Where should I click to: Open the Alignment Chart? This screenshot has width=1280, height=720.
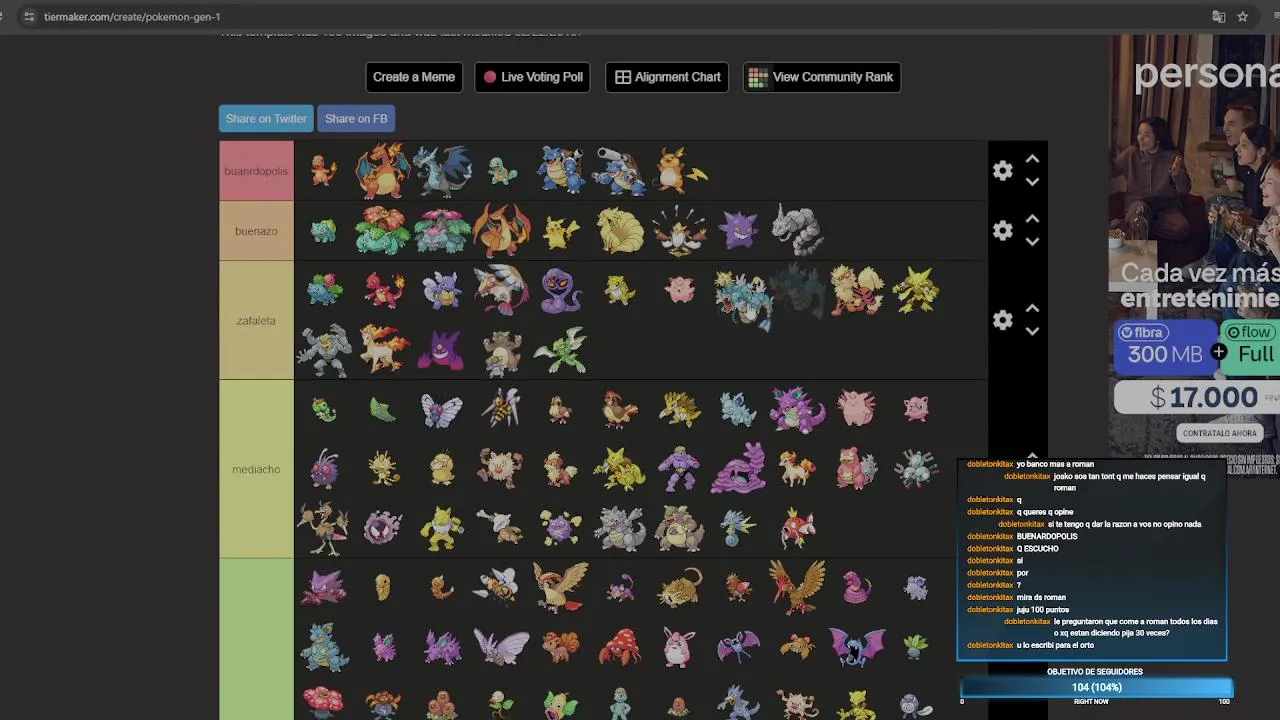tap(667, 77)
